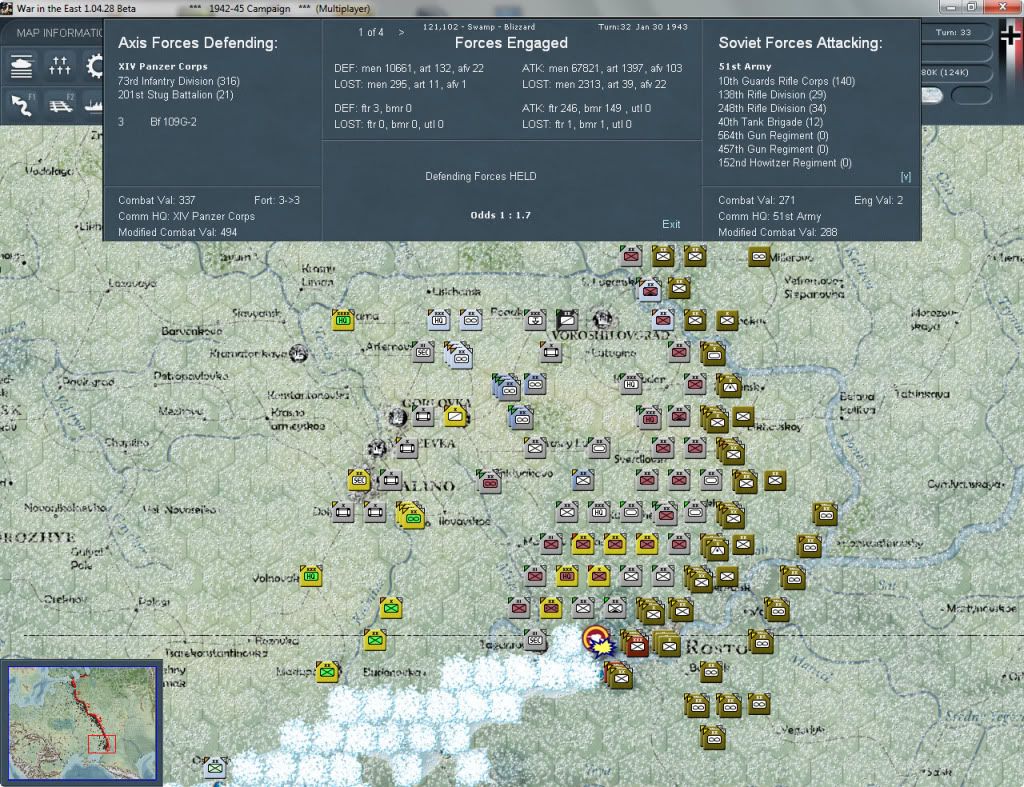Click the minimap overview thumbnail
Viewport: 1024px width, 787px height.
(x=82, y=722)
